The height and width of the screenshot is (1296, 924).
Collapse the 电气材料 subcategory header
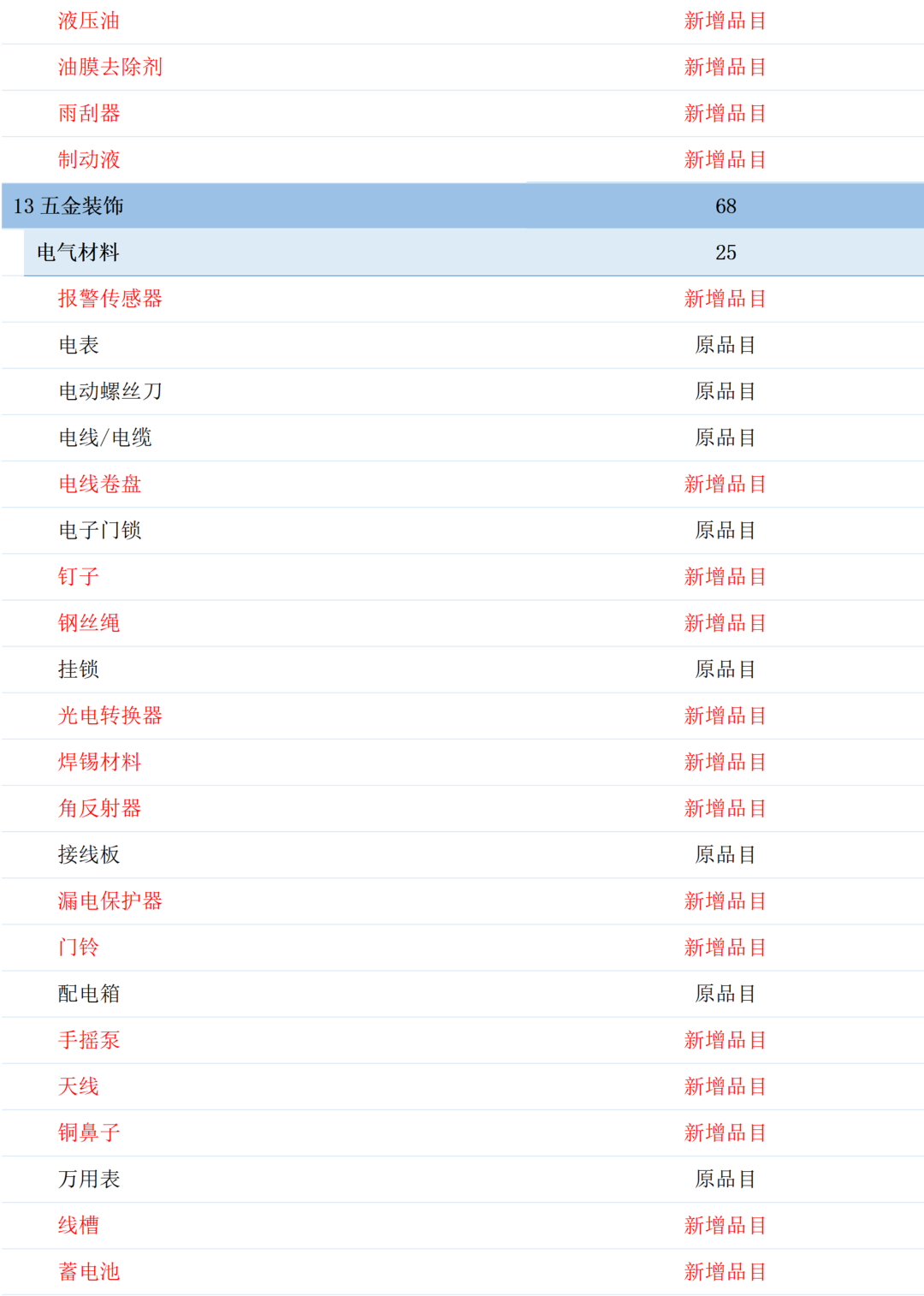[x=79, y=253]
